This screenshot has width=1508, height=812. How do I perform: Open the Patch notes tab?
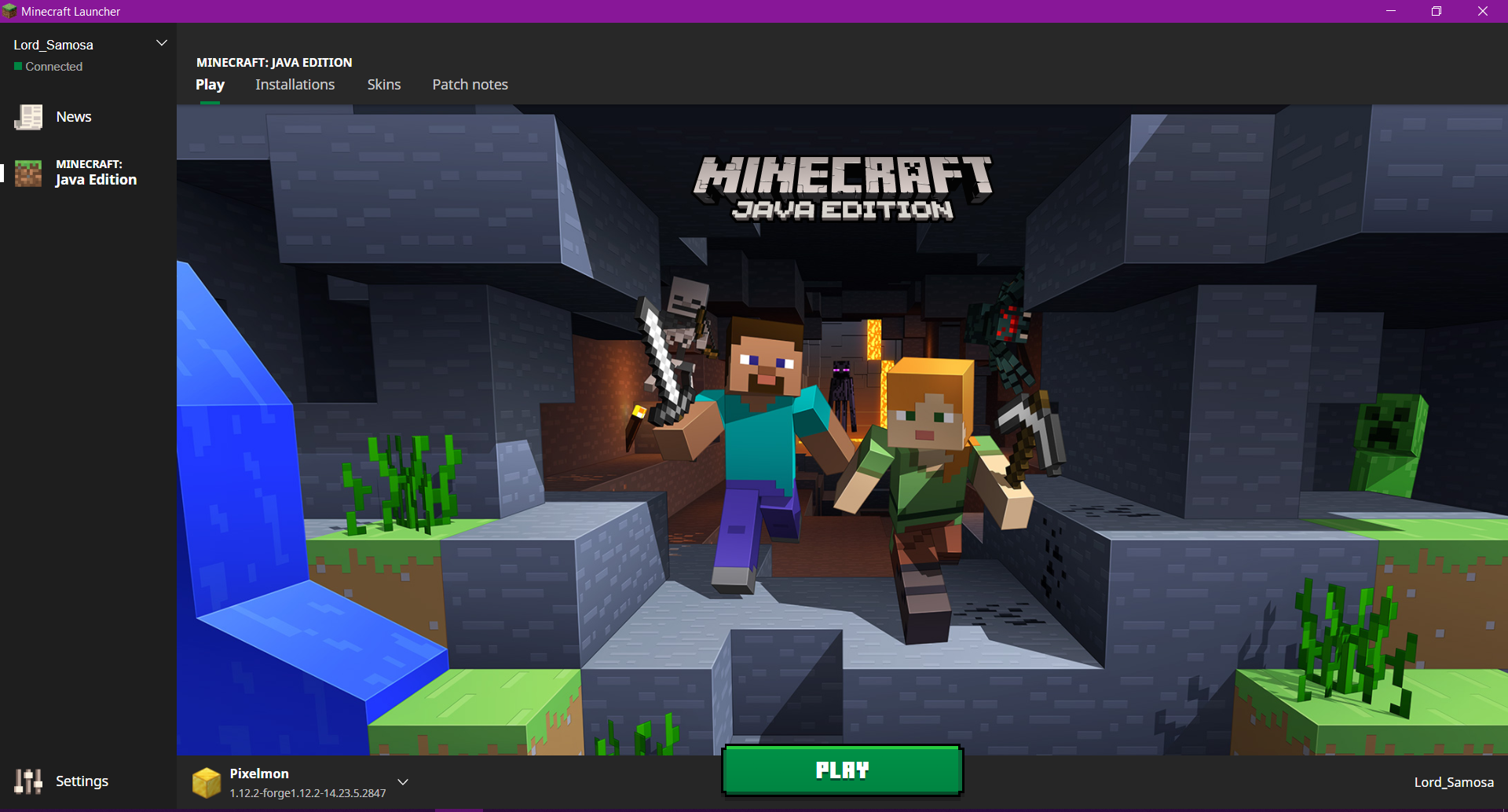(470, 85)
